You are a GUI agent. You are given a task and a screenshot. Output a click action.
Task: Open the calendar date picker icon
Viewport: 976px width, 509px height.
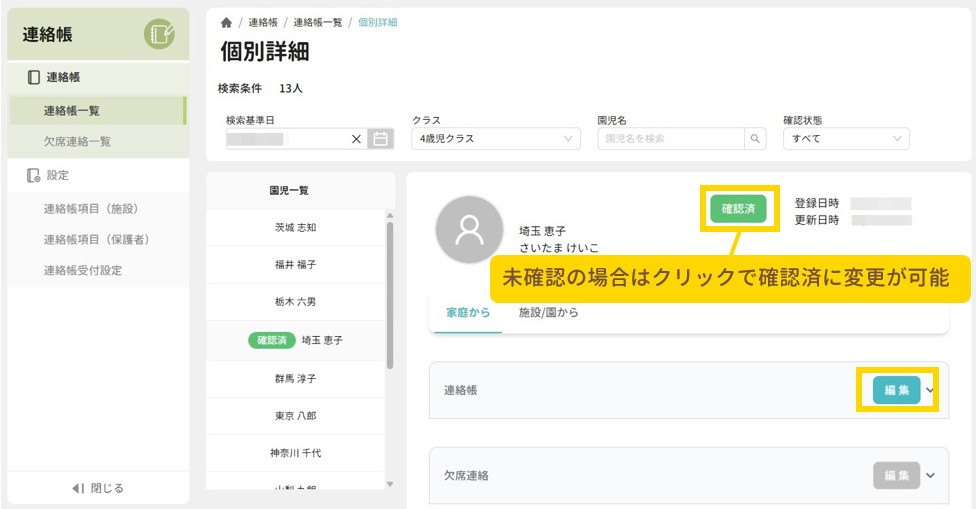(380, 139)
